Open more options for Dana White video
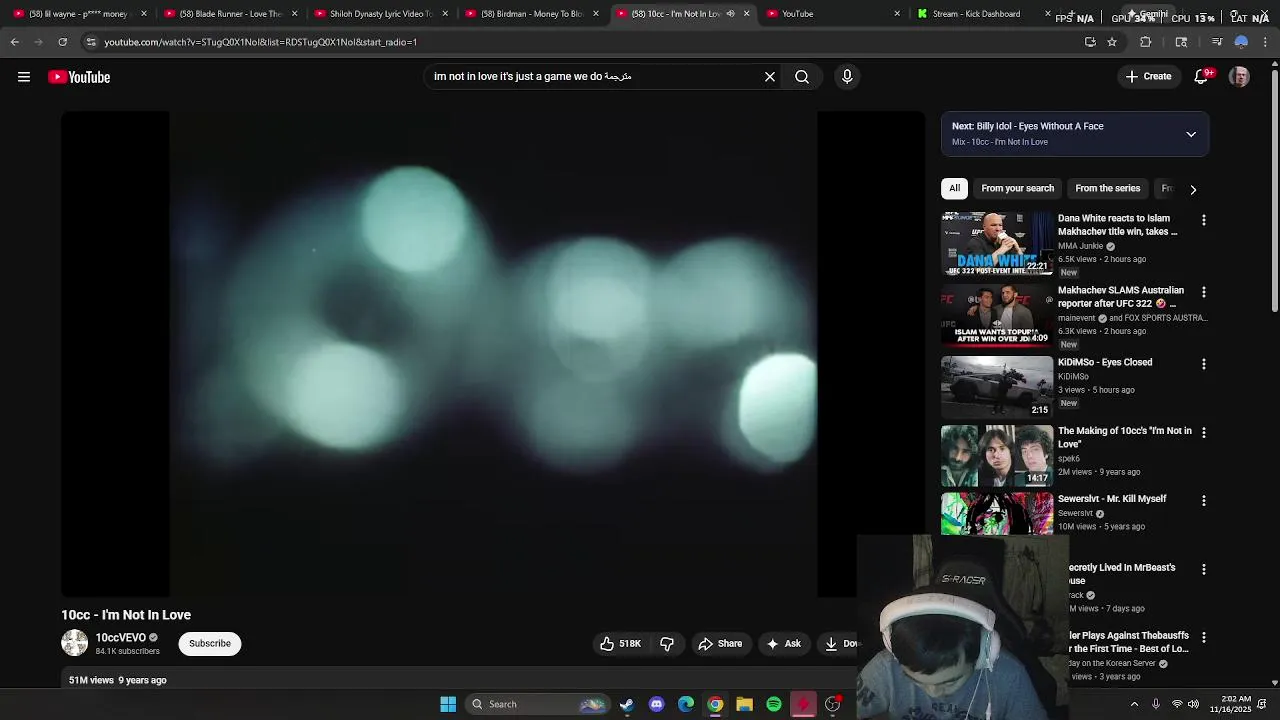1280x720 pixels. [1204, 220]
